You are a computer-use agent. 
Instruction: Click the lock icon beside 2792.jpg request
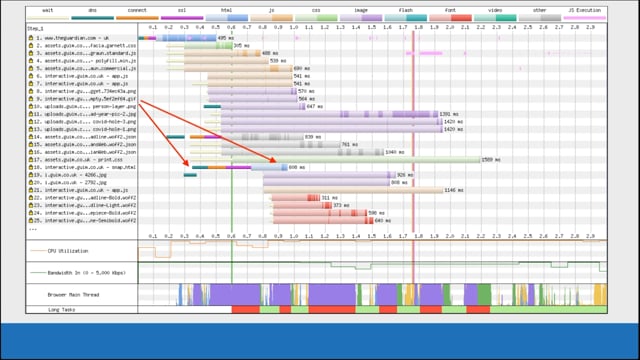[31, 183]
